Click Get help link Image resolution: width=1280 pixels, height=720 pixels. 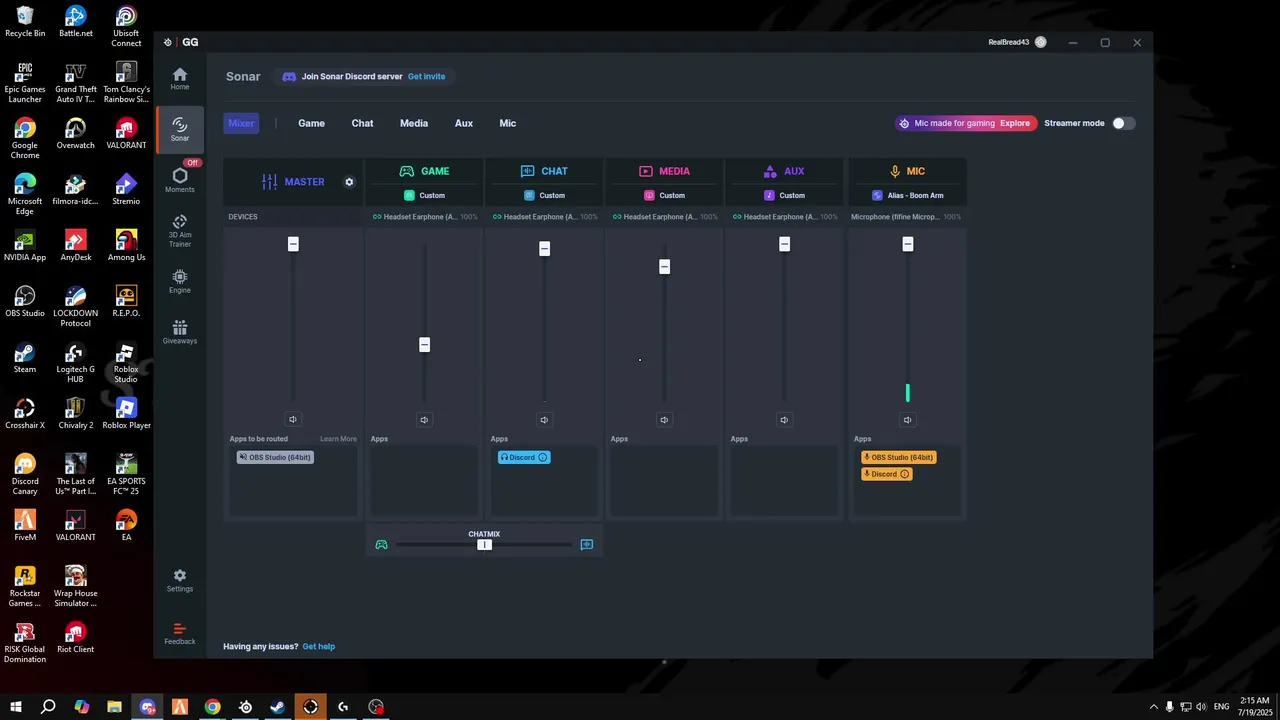(x=319, y=647)
